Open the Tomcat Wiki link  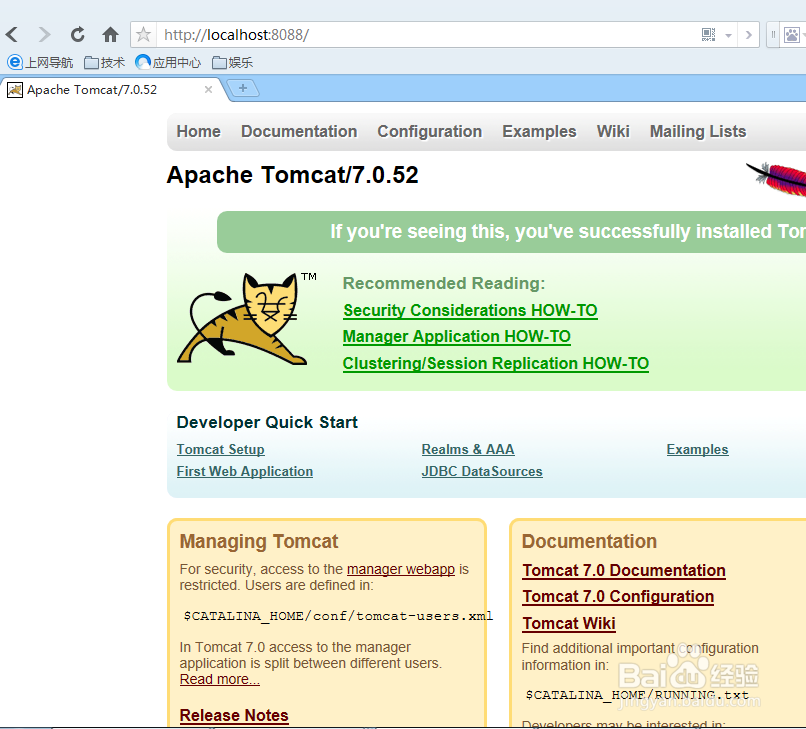point(569,624)
